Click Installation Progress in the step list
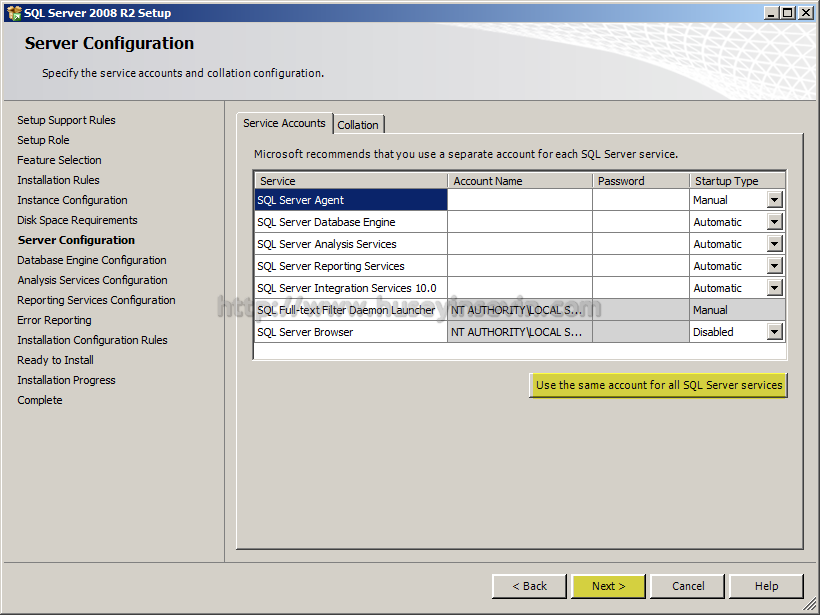Screen dimensions: 820x615 pyautogui.click(x=66, y=380)
